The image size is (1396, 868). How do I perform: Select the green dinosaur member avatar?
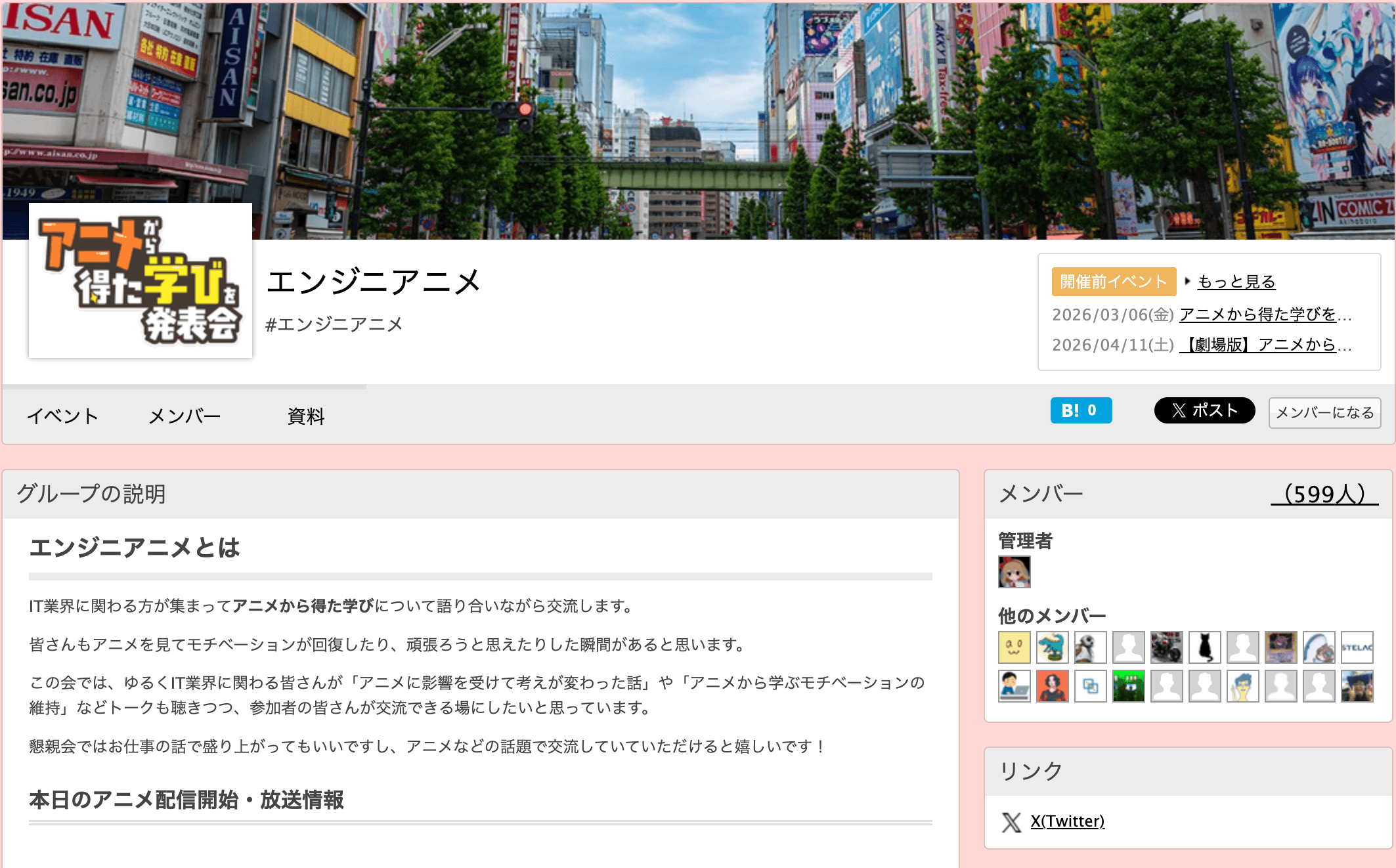(1052, 647)
